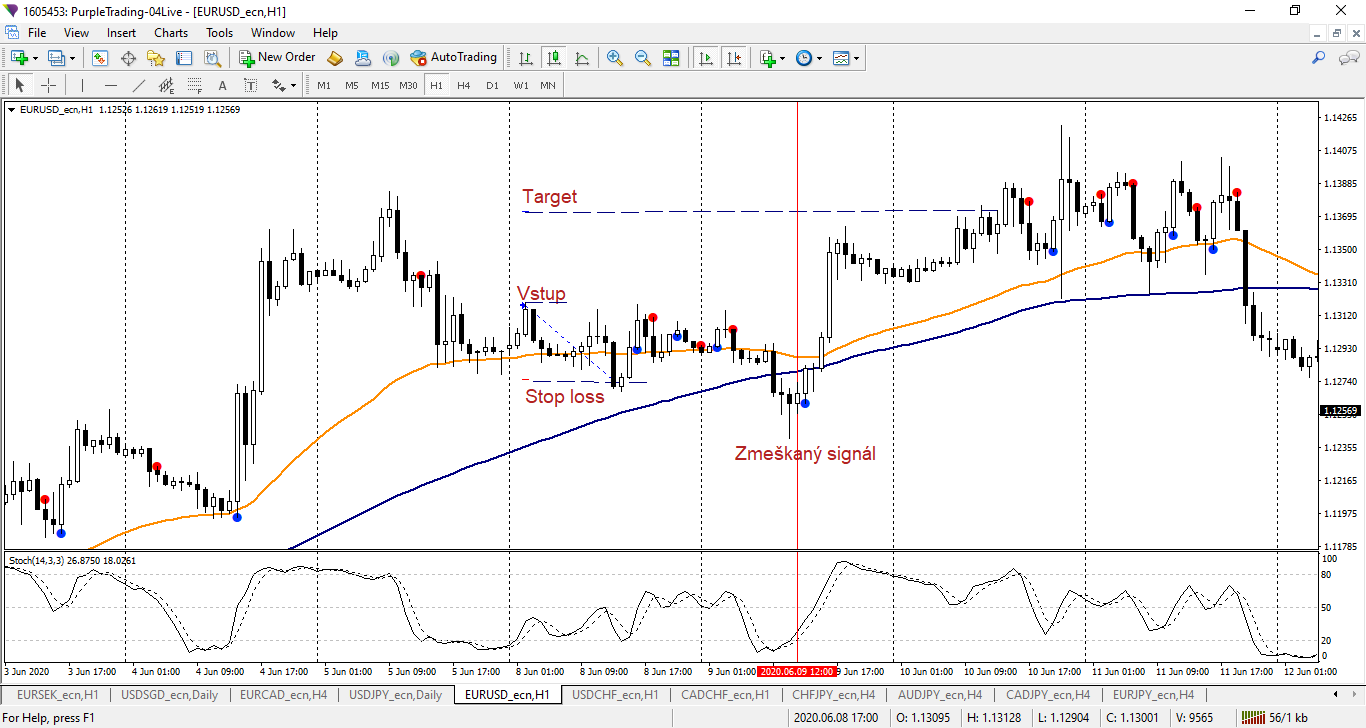Screen dimensions: 1366x728
Task: Select the M1 timeframe button
Action: pyautogui.click(x=324, y=85)
